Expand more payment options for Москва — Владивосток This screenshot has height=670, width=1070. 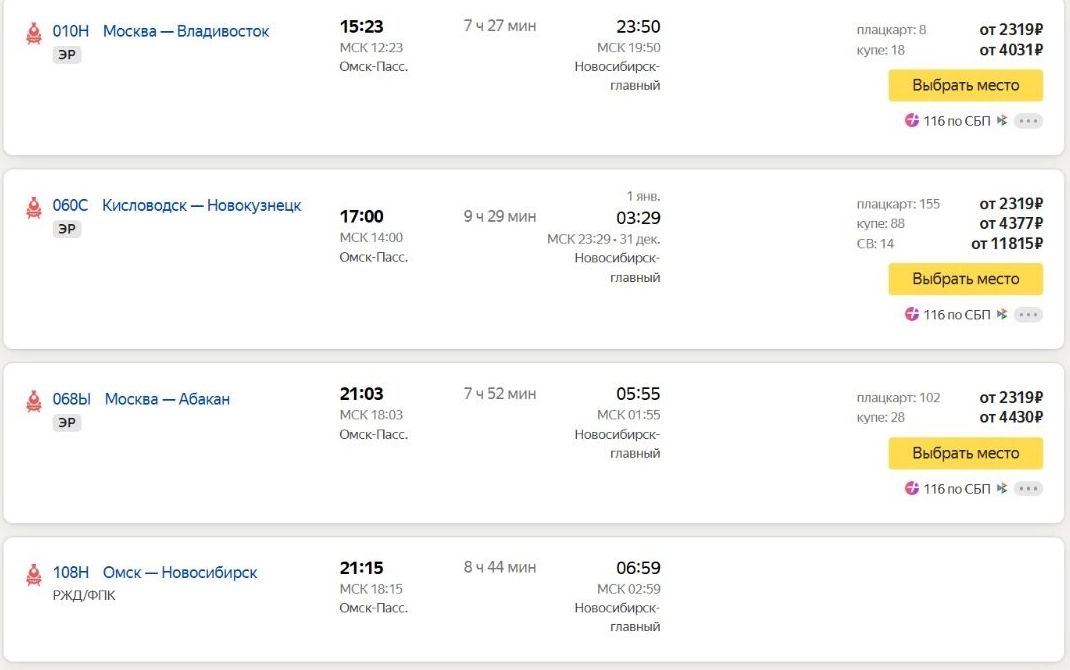[1028, 121]
